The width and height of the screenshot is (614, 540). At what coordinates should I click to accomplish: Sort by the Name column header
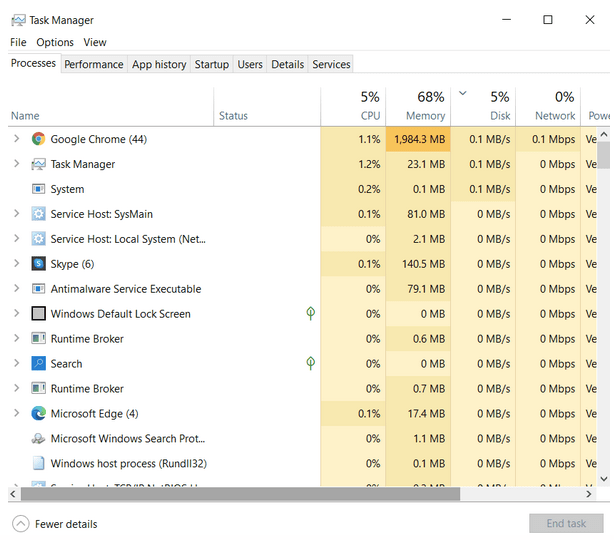point(110,107)
